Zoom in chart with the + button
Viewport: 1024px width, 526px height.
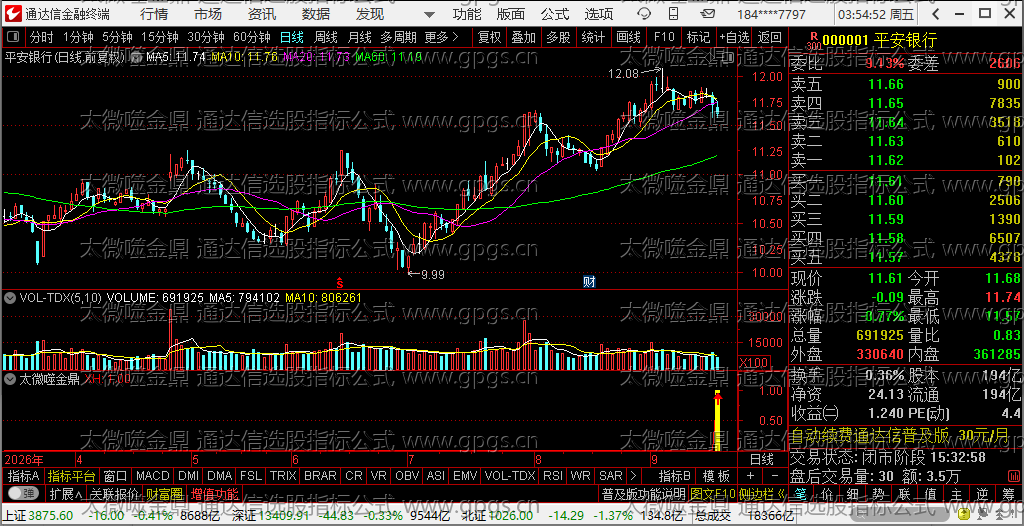(x=750, y=476)
